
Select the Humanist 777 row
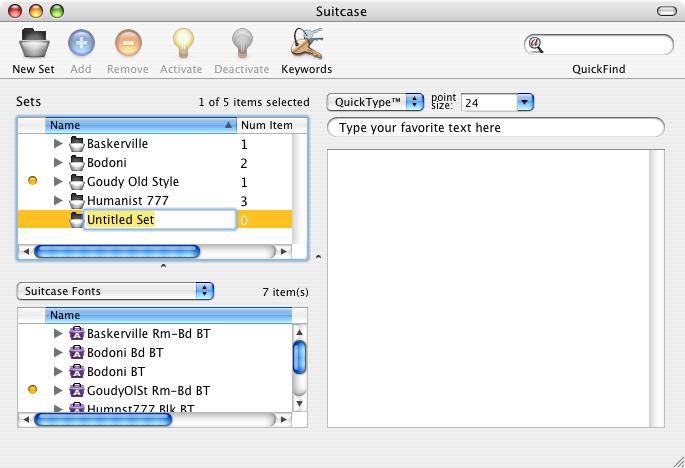(155, 201)
